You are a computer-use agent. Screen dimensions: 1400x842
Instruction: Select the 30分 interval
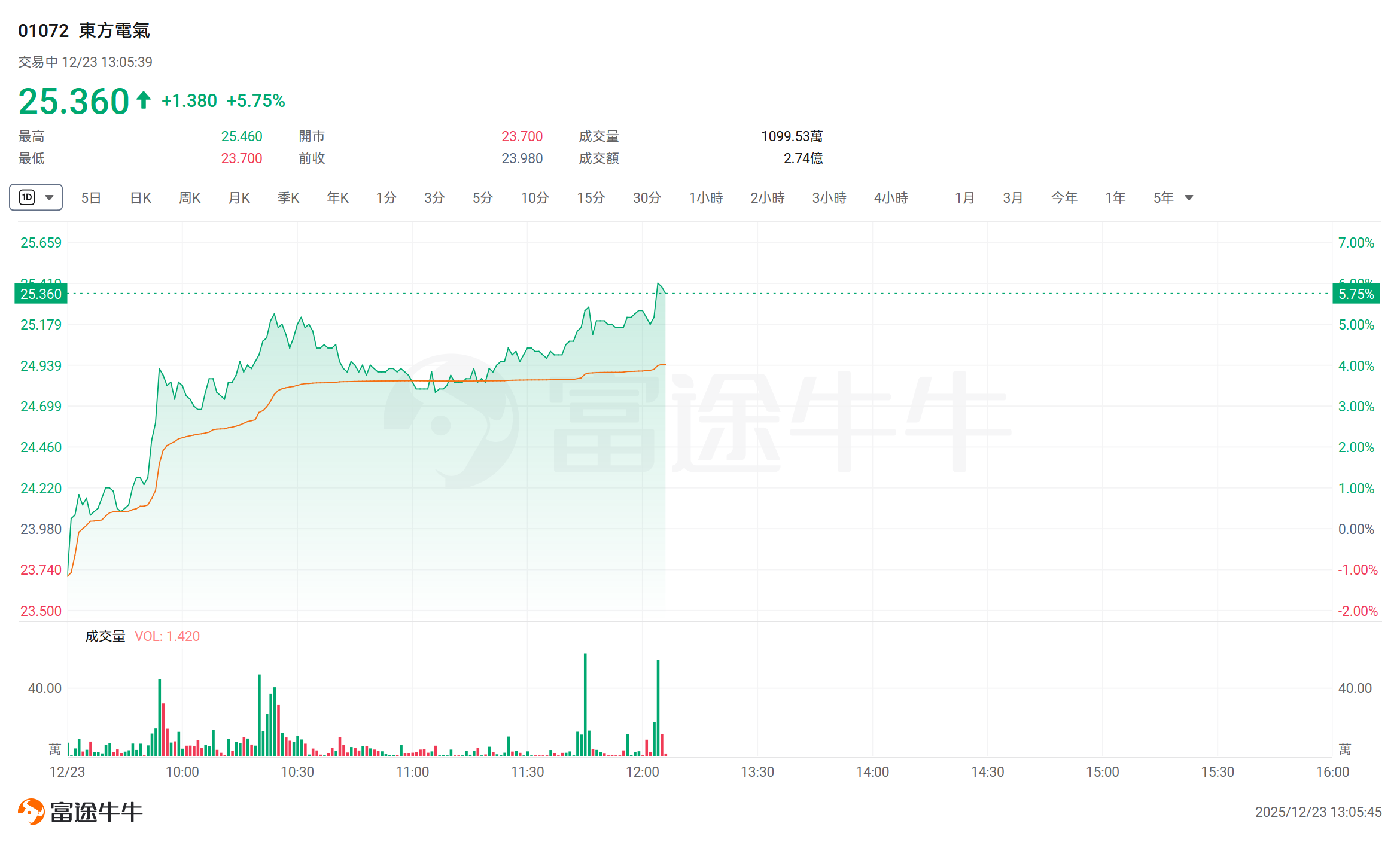tap(647, 198)
